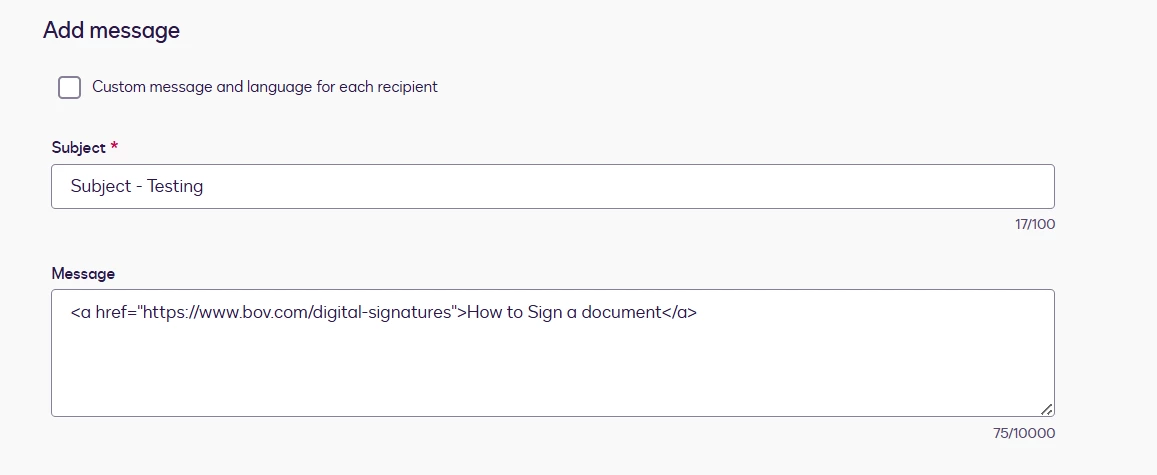Grab the Message box resize handle

(1046, 408)
